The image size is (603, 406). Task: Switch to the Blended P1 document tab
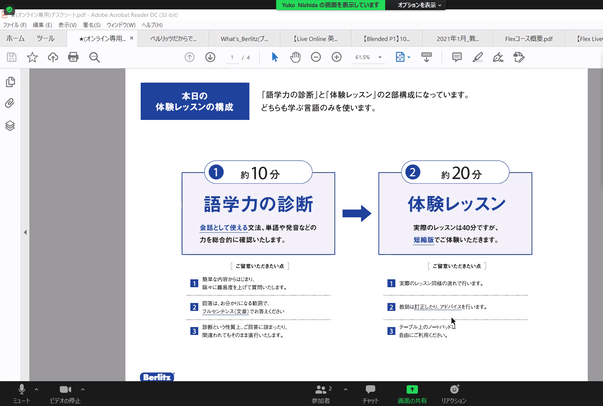pyautogui.click(x=386, y=39)
